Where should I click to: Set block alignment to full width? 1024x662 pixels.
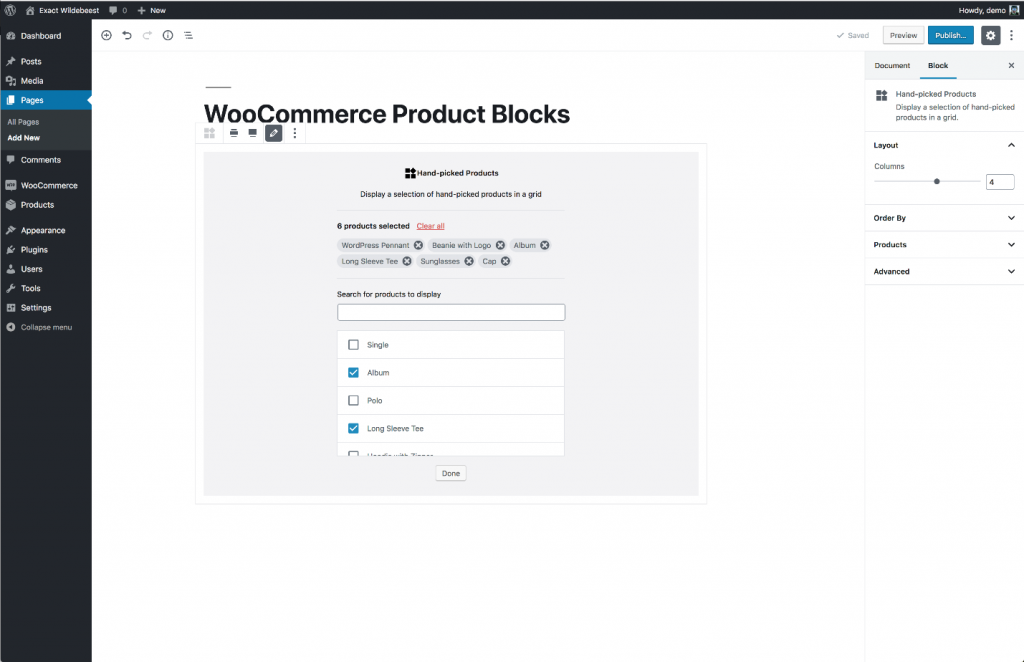(253, 133)
